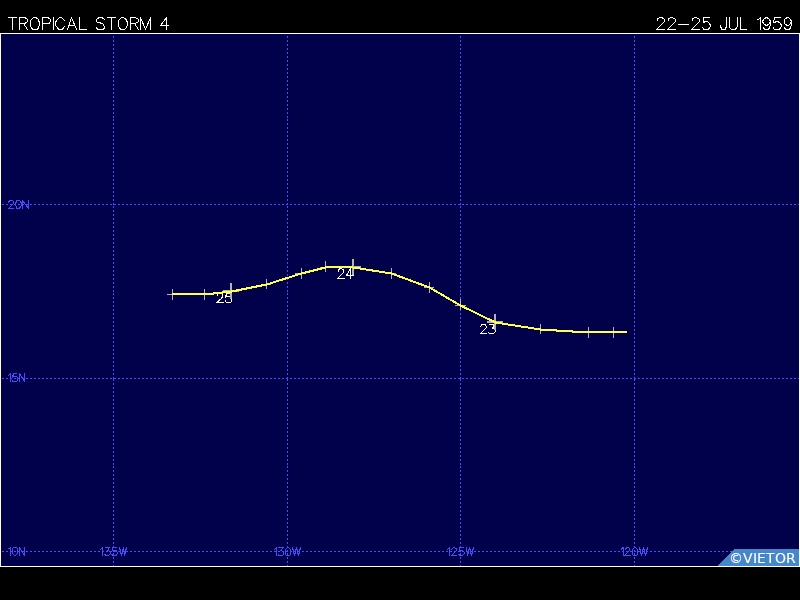Click the 20N latitude label
Screen dimensions: 800x600
19,205
